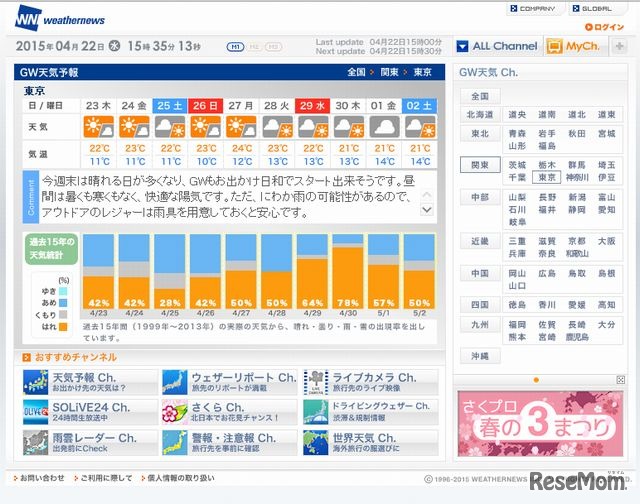Close the ad banner with the X icon
Image resolution: width=640 pixels, height=504 pixels.
coord(620,380)
